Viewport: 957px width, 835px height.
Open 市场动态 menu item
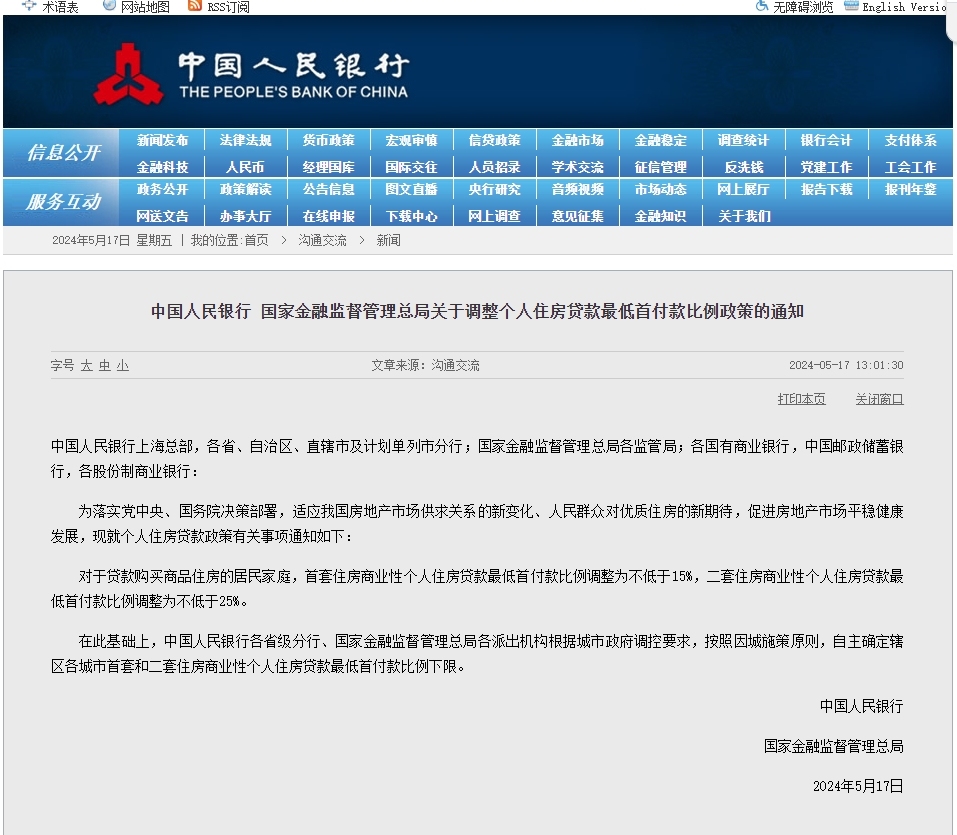[x=660, y=189]
